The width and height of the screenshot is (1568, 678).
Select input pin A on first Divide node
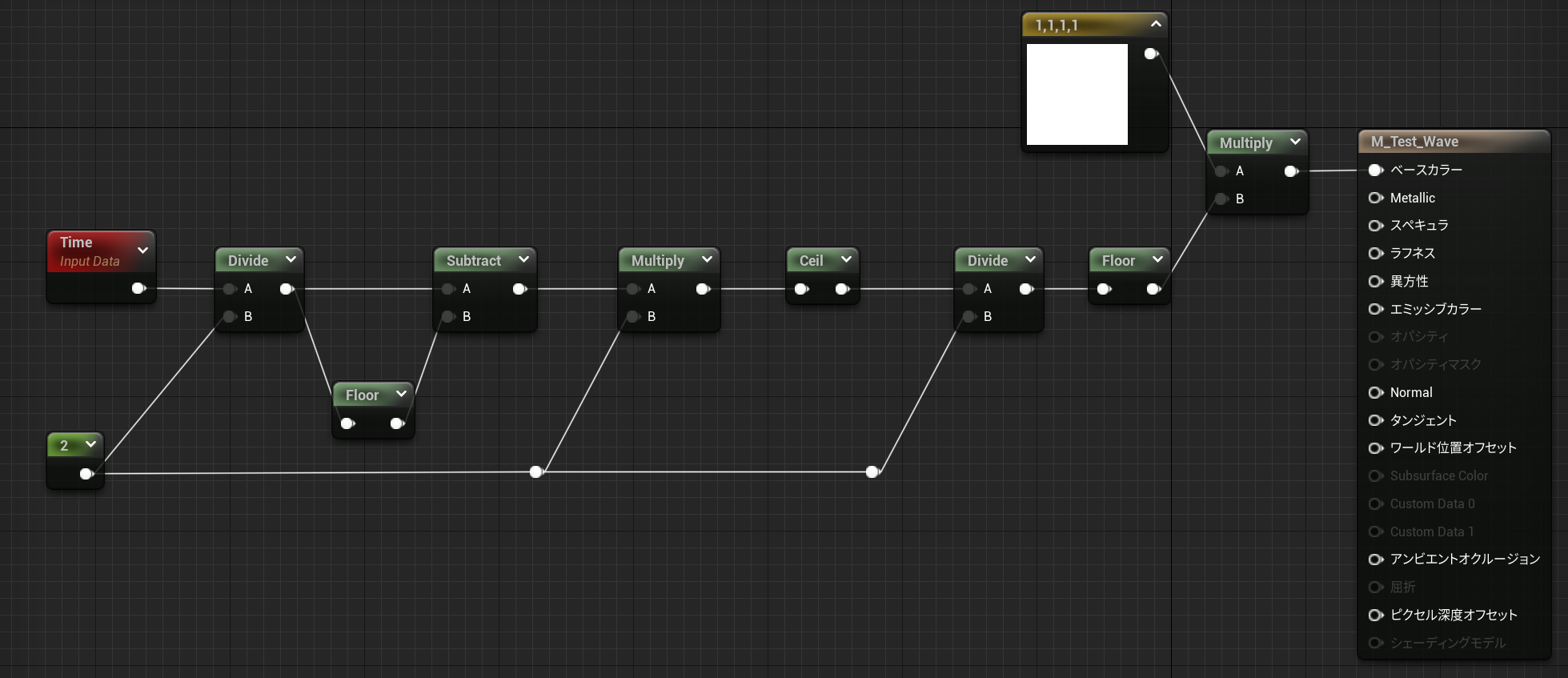tap(230, 289)
